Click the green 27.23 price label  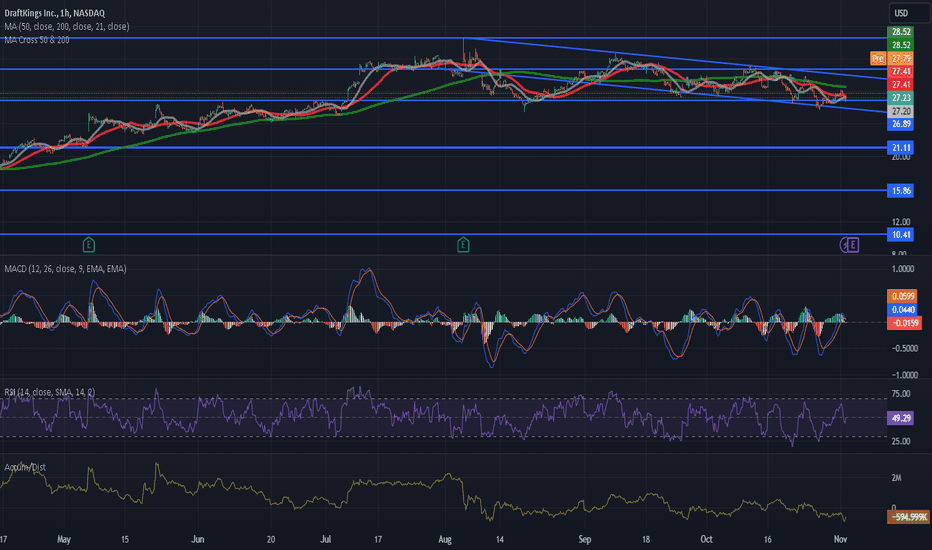click(900, 98)
